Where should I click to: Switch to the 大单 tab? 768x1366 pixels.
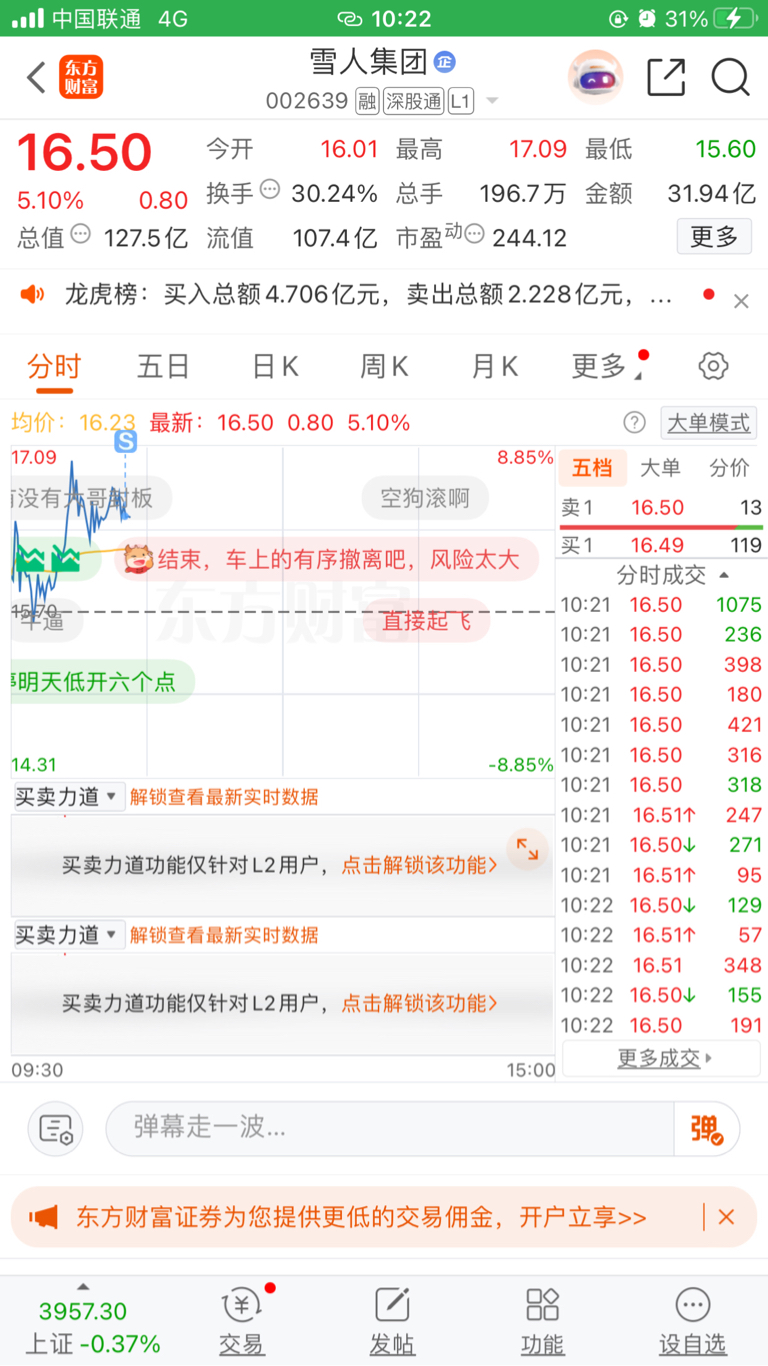point(660,467)
